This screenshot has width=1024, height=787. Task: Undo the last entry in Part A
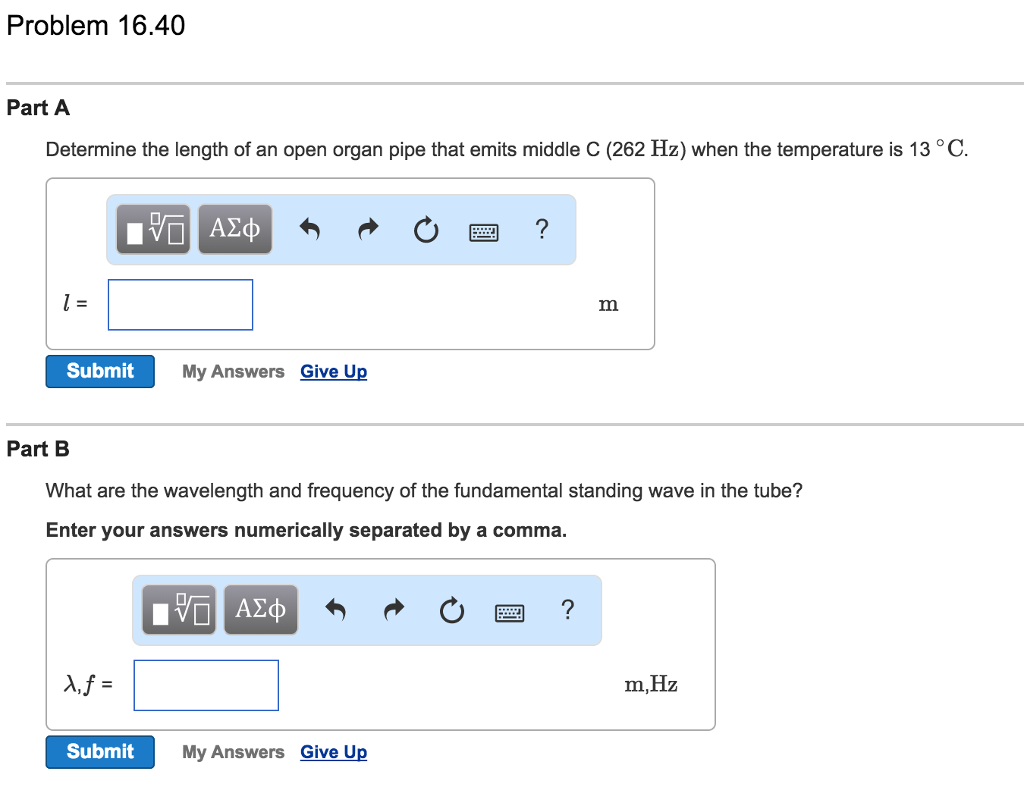(309, 229)
